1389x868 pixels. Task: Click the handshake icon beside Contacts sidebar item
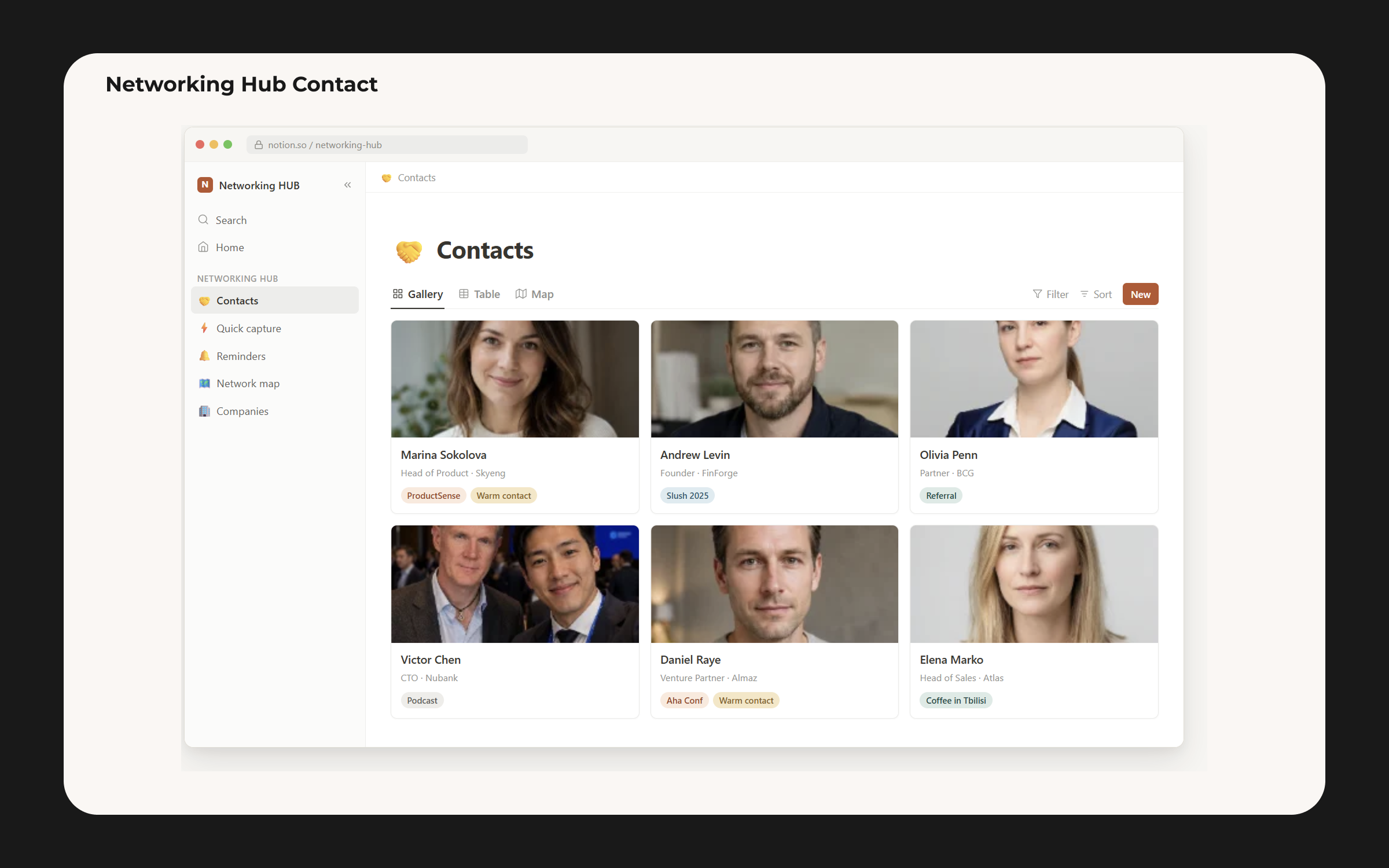tap(204, 301)
